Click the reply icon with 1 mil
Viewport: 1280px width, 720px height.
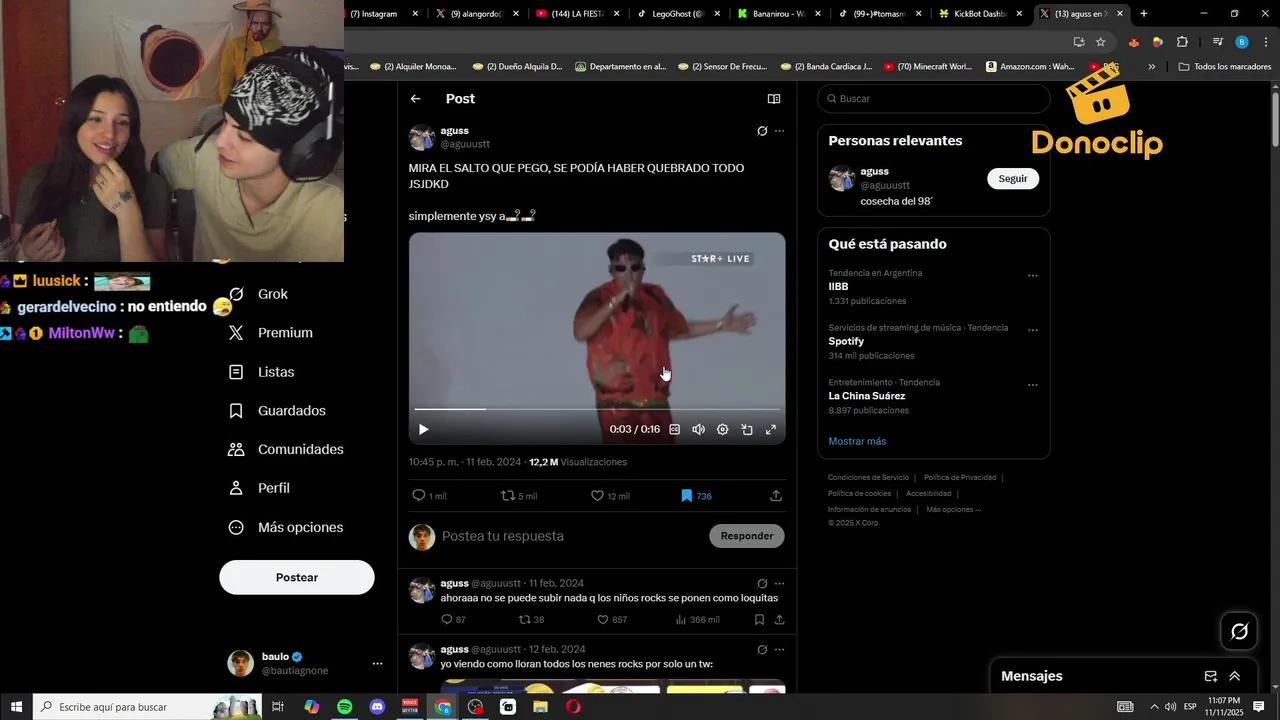pyautogui.click(x=419, y=495)
